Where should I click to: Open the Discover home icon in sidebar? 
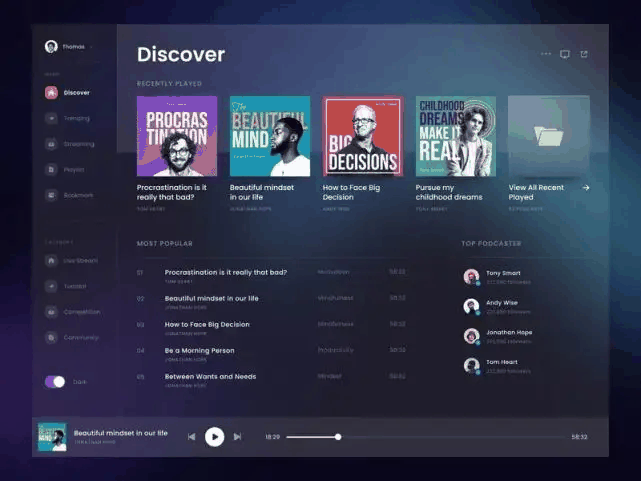coord(51,93)
